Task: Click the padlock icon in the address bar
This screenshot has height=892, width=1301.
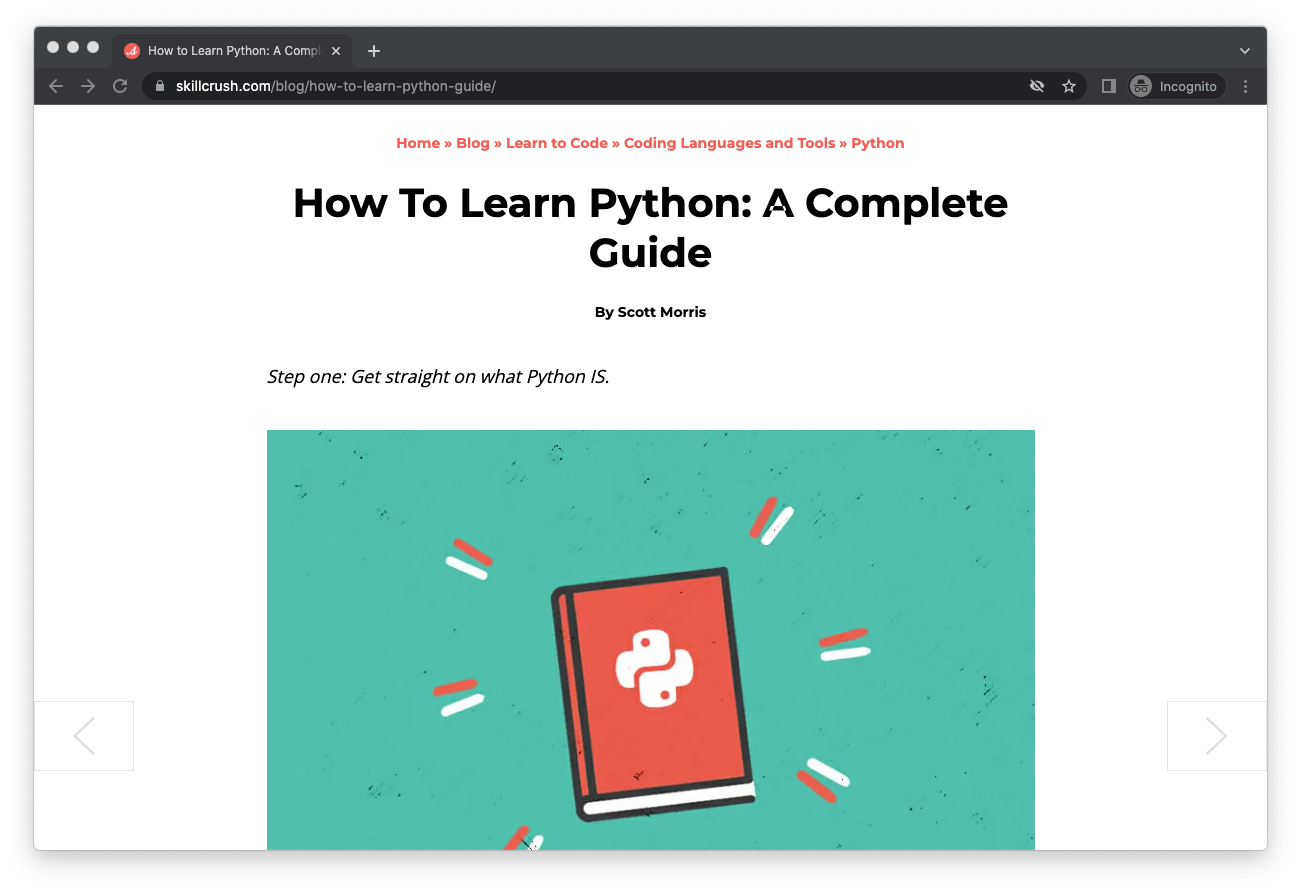Action: click(x=159, y=86)
